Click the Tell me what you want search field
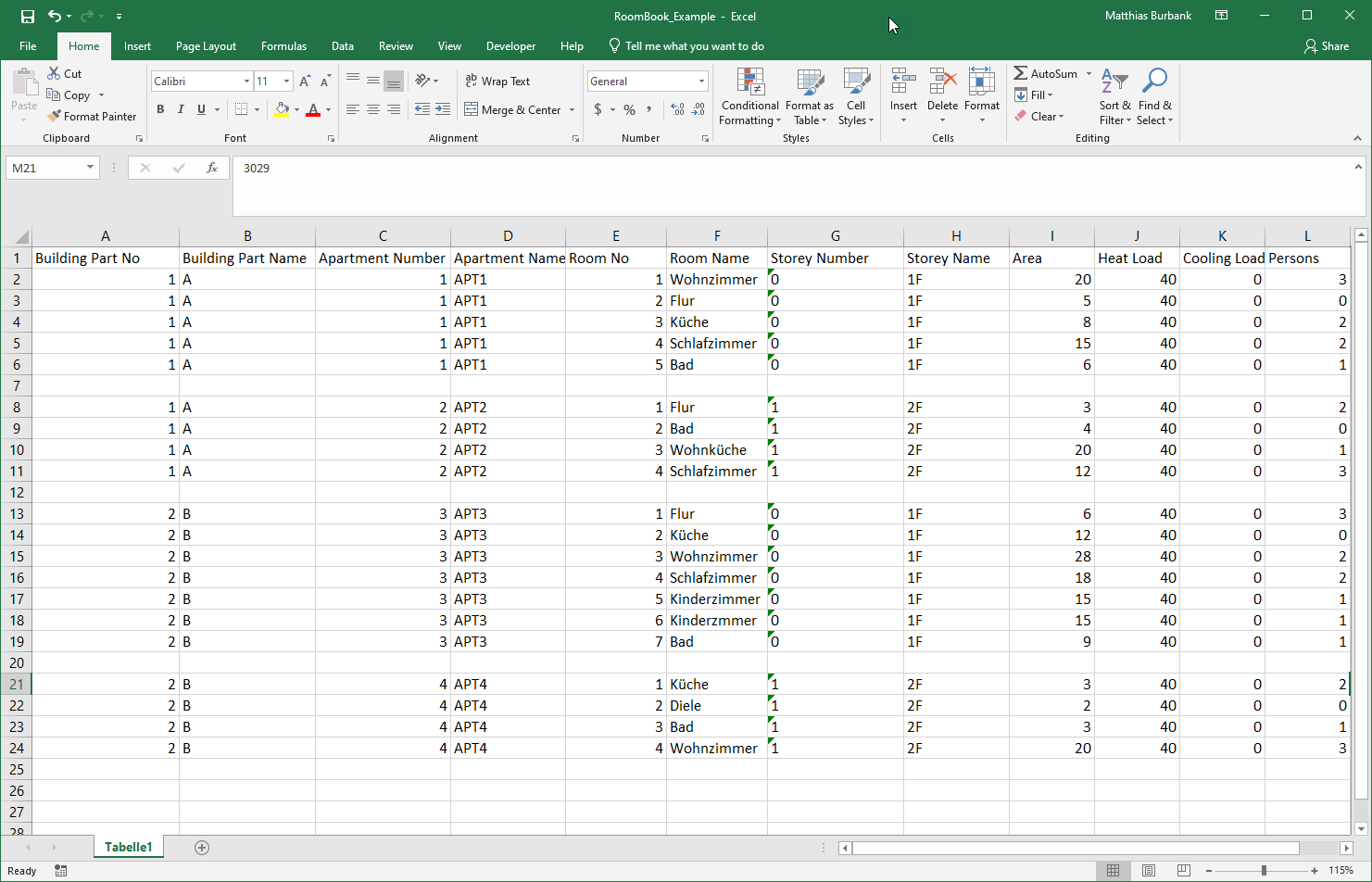 point(694,46)
